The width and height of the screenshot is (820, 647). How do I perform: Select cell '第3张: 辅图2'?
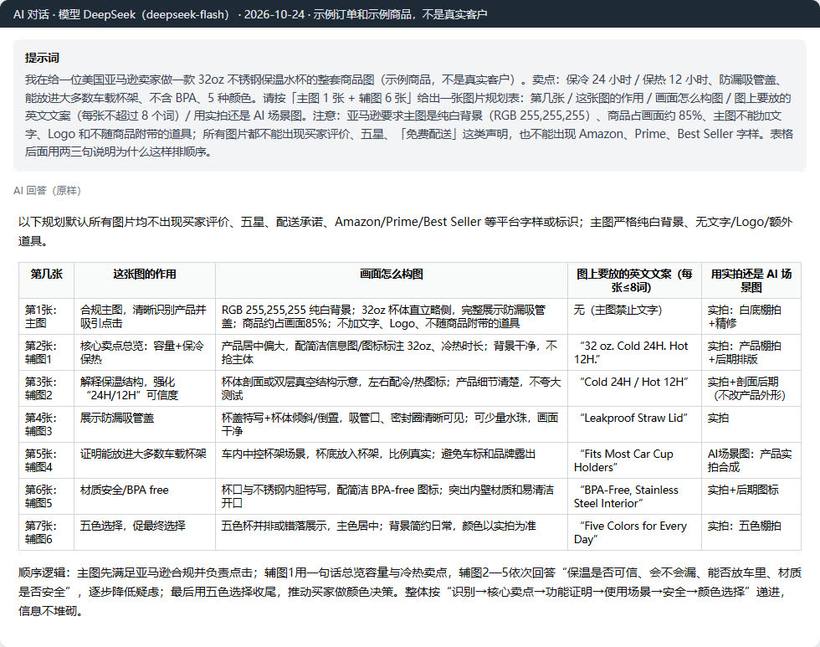point(46,389)
